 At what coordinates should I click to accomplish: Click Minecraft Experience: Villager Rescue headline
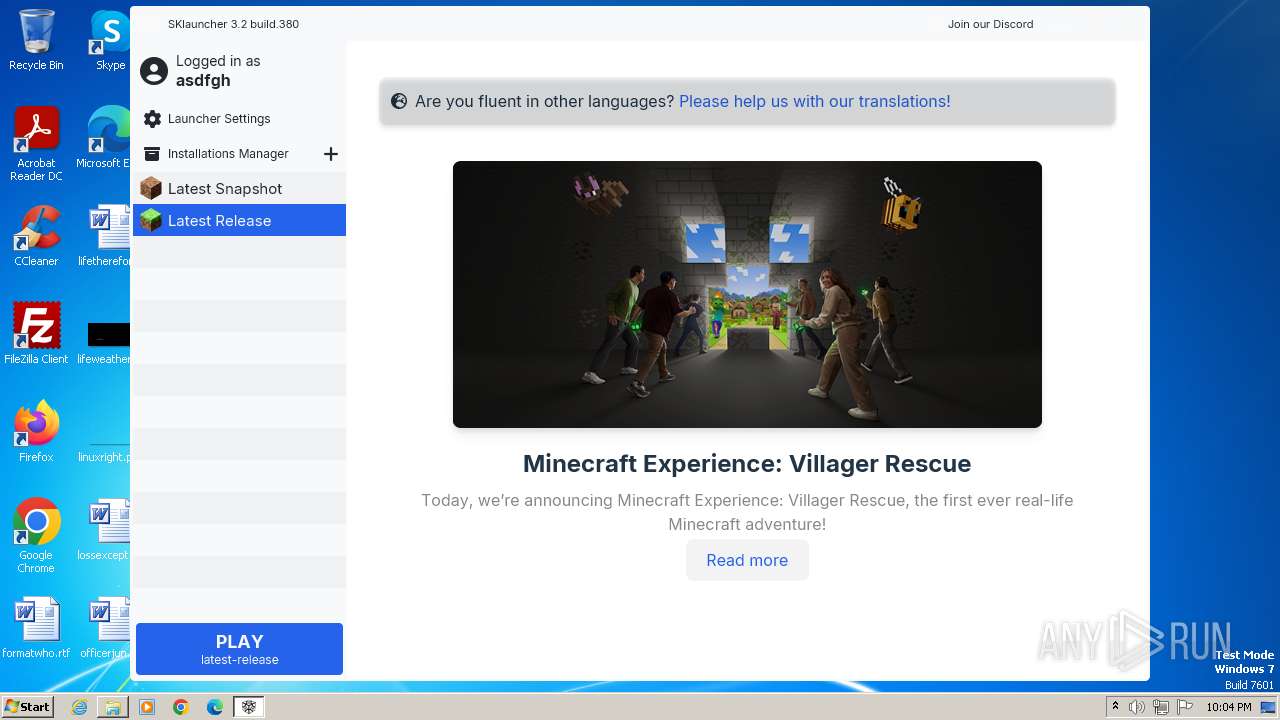coord(747,464)
